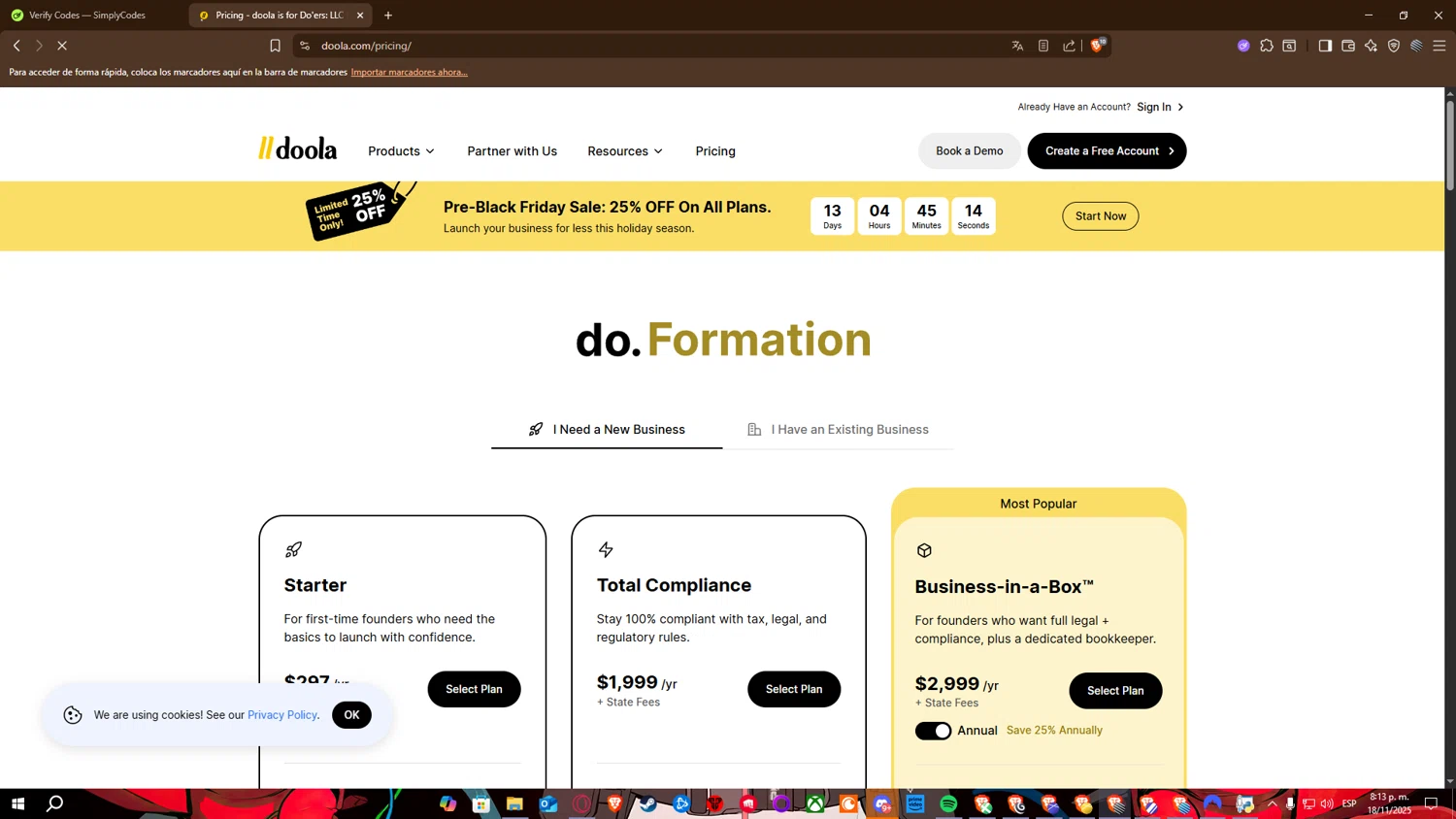This screenshot has height=819, width=1456.
Task: Open Xbox app from the taskbar
Action: [x=815, y=803]
